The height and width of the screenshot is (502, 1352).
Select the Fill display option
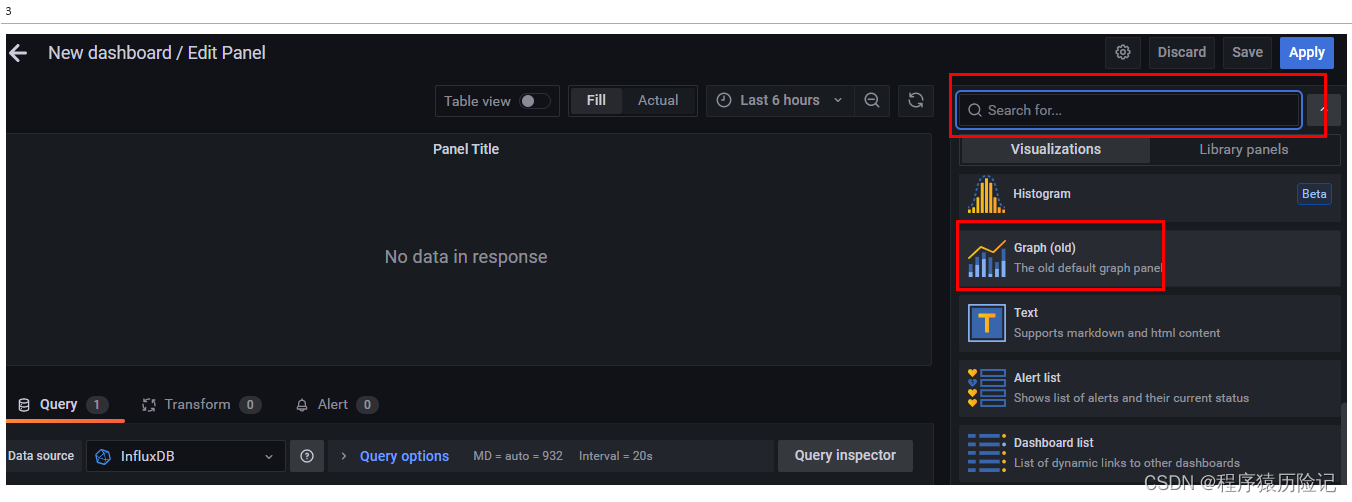click(596, 100)
